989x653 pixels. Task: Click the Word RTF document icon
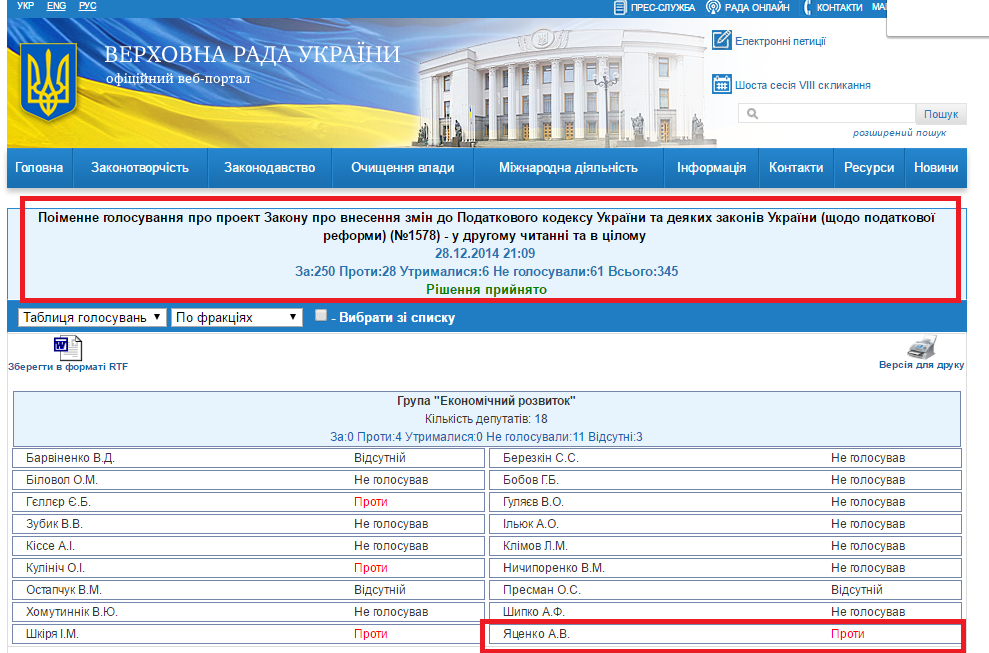coord(67,348)
